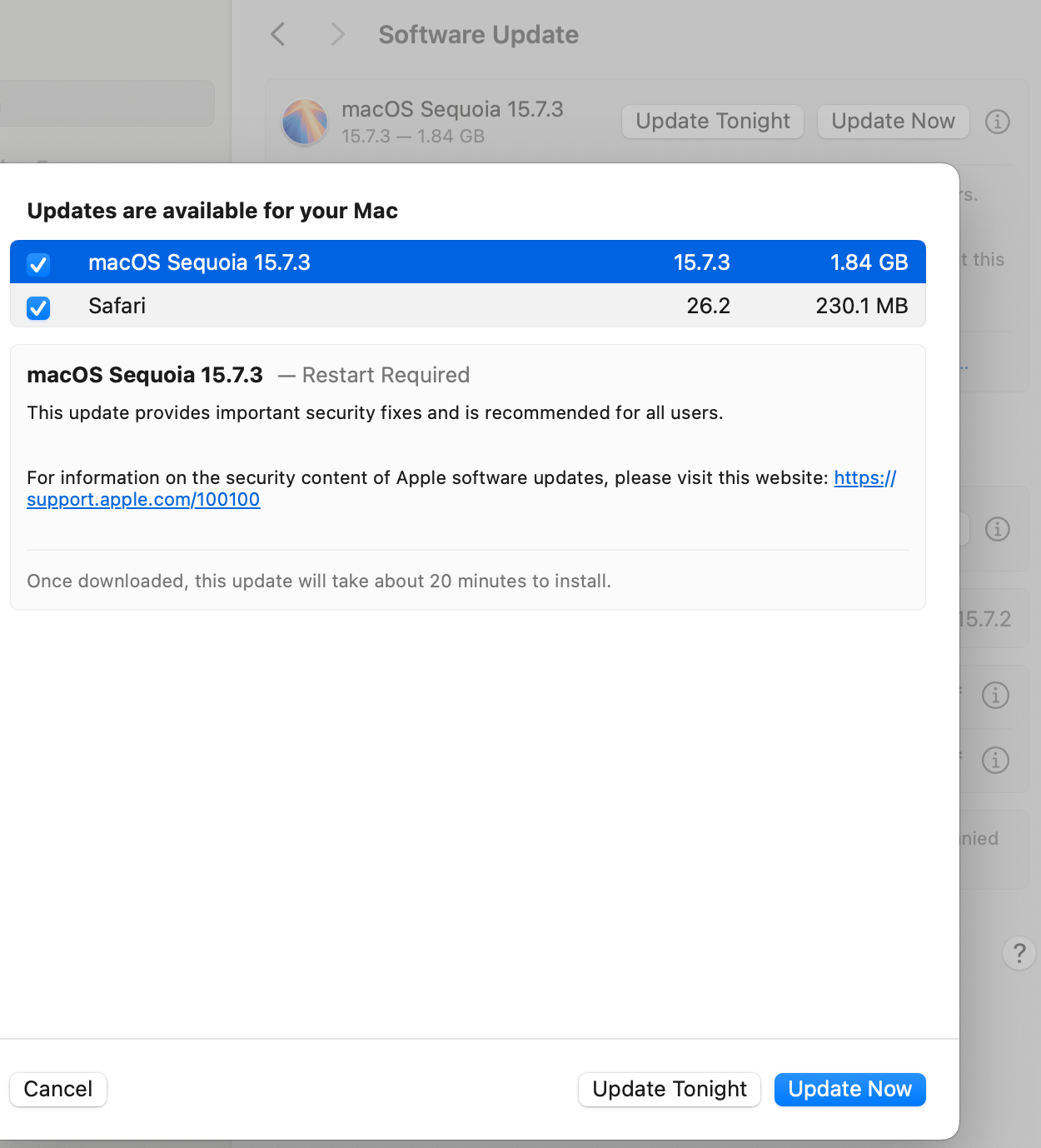Click the macOS Sequoia icon in background window
Image resolution: width=1041 pixels, height=1148 pixels.
pos(305,122)
